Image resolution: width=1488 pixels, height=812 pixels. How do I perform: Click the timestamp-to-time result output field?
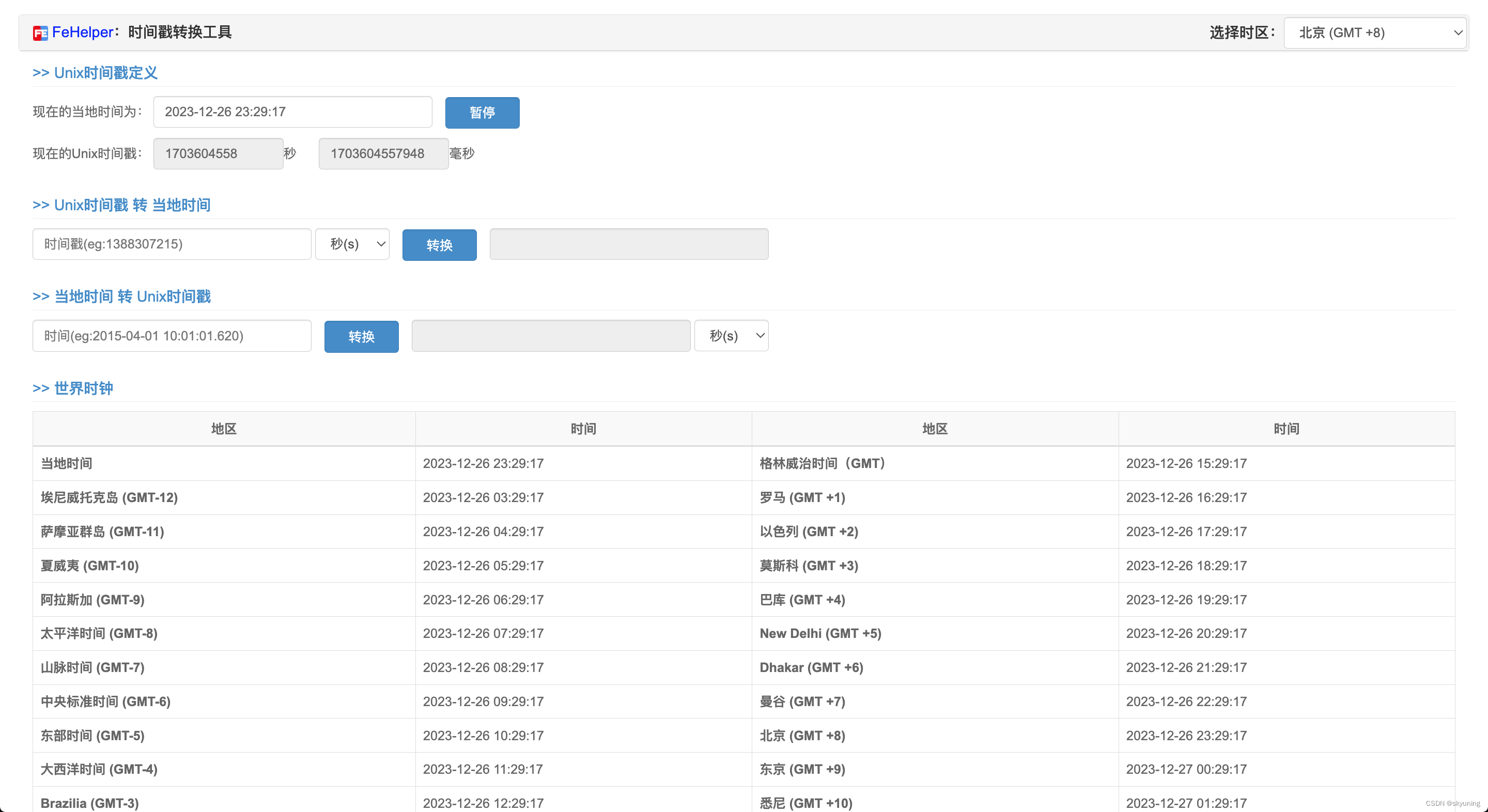point(629,244)
